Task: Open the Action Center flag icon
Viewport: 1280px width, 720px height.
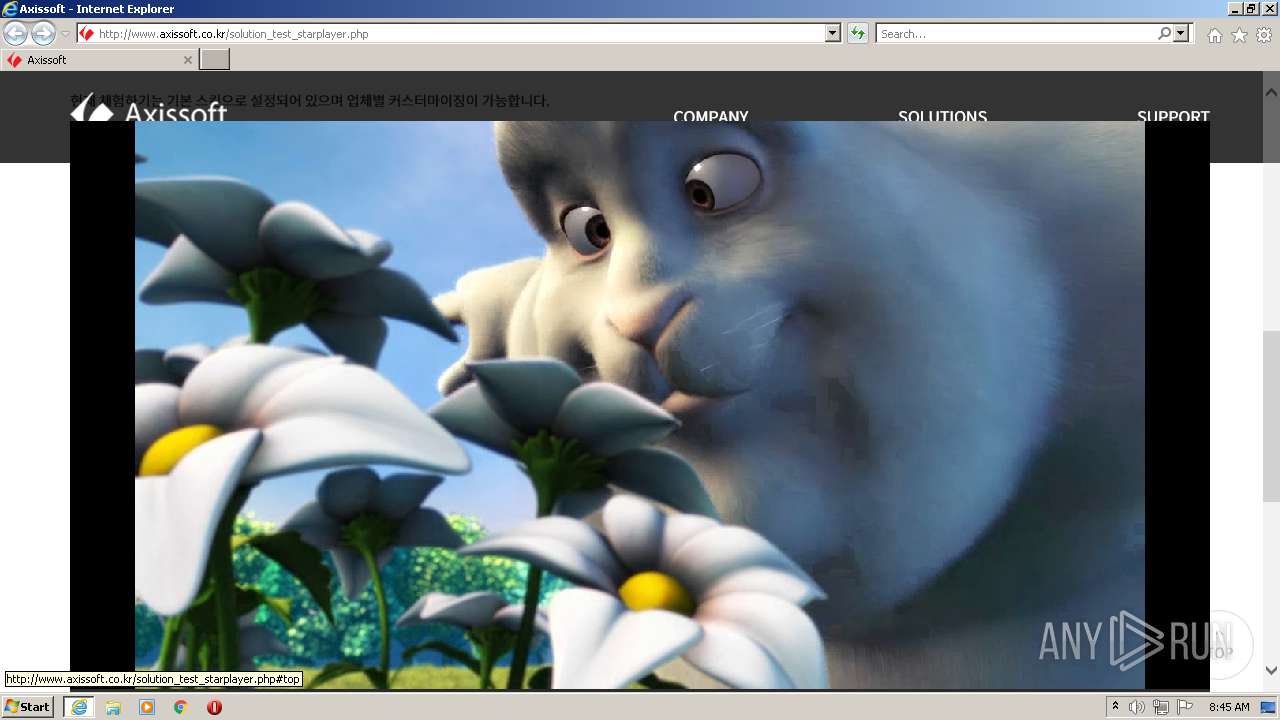Action: pos(1185,707)
